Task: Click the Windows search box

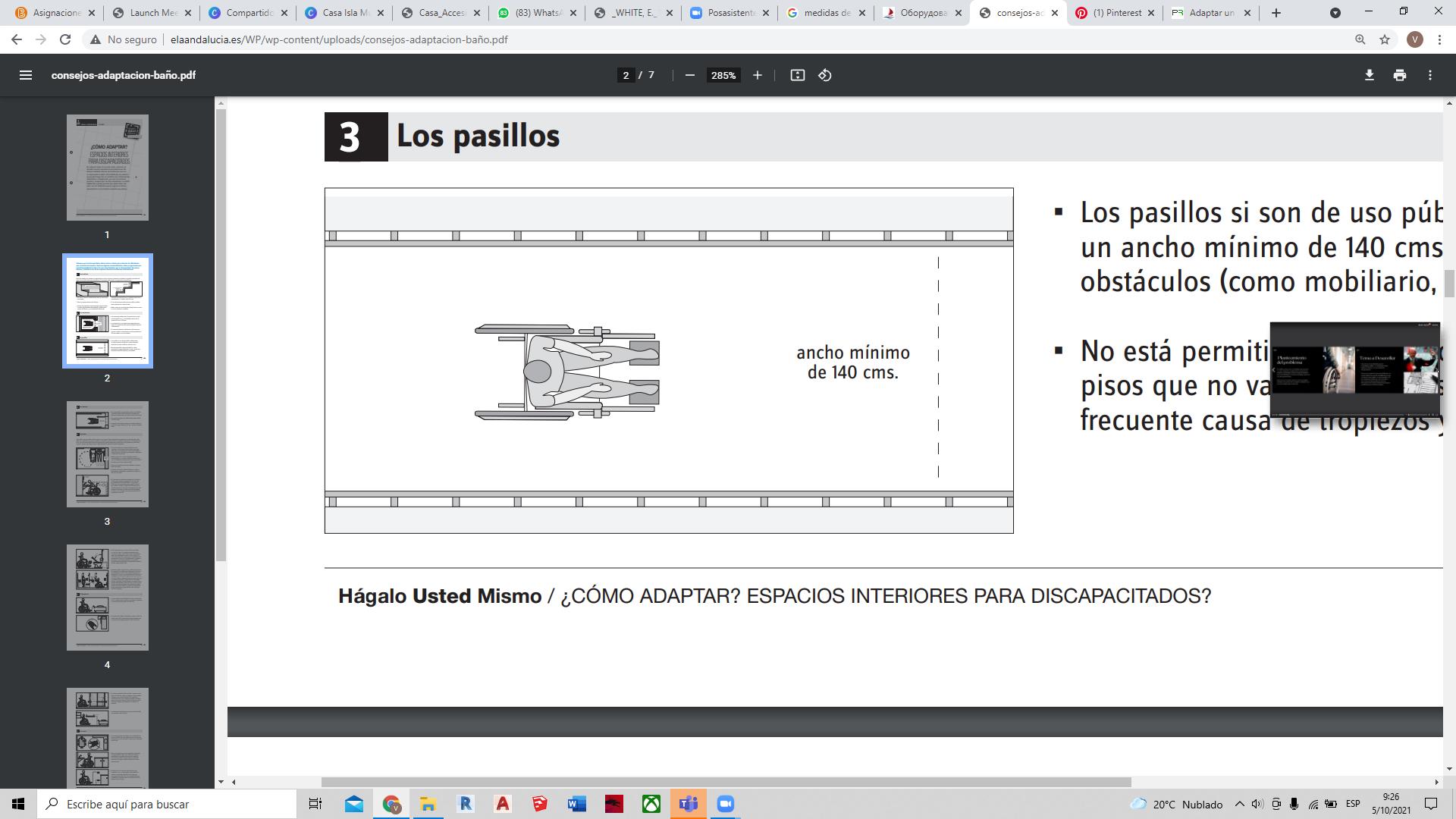Action: click(x=166, y=804)
